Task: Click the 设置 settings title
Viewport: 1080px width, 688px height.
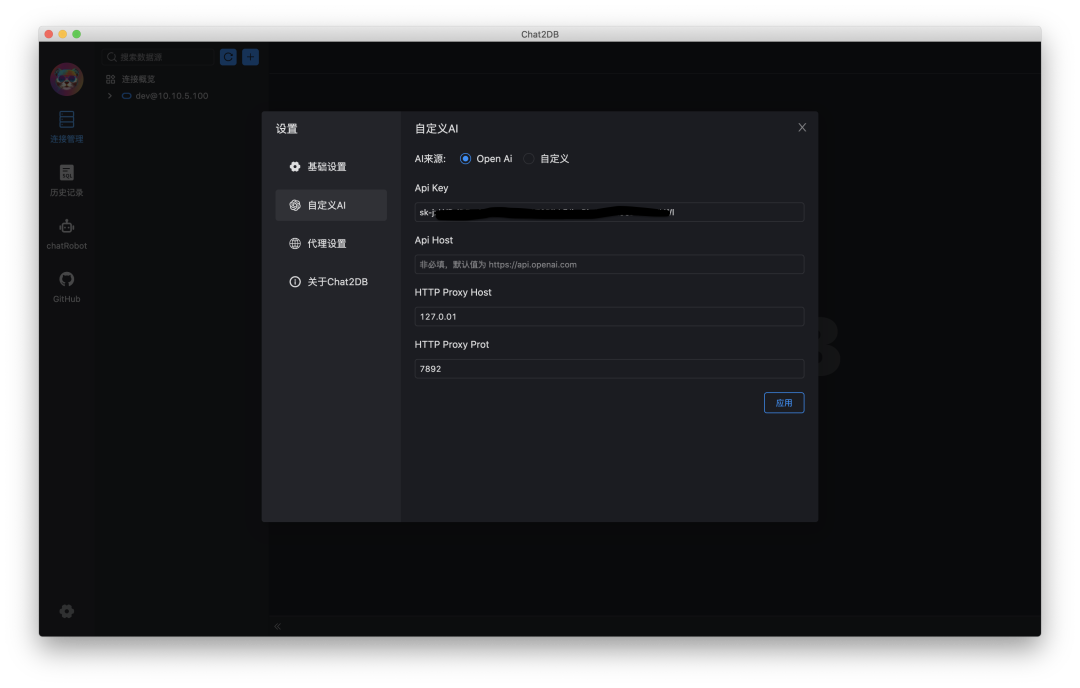Action: click(287, 129)
